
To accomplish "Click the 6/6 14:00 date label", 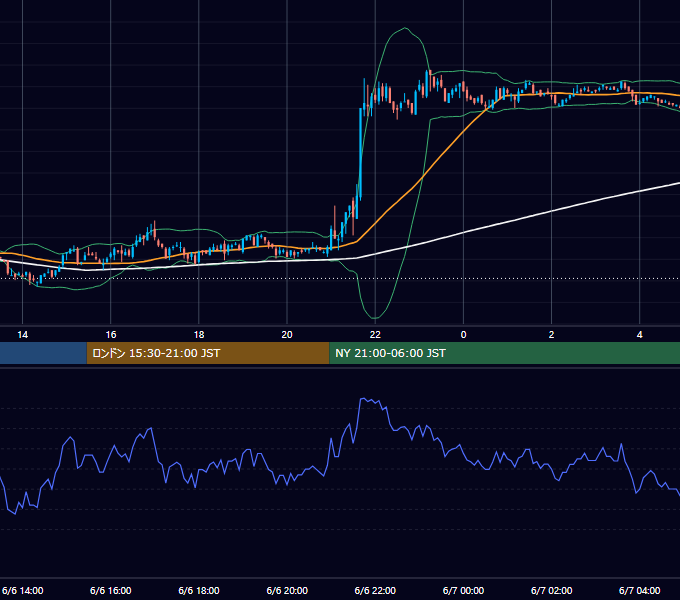I will pyautogui.click(x=23, y=590).
